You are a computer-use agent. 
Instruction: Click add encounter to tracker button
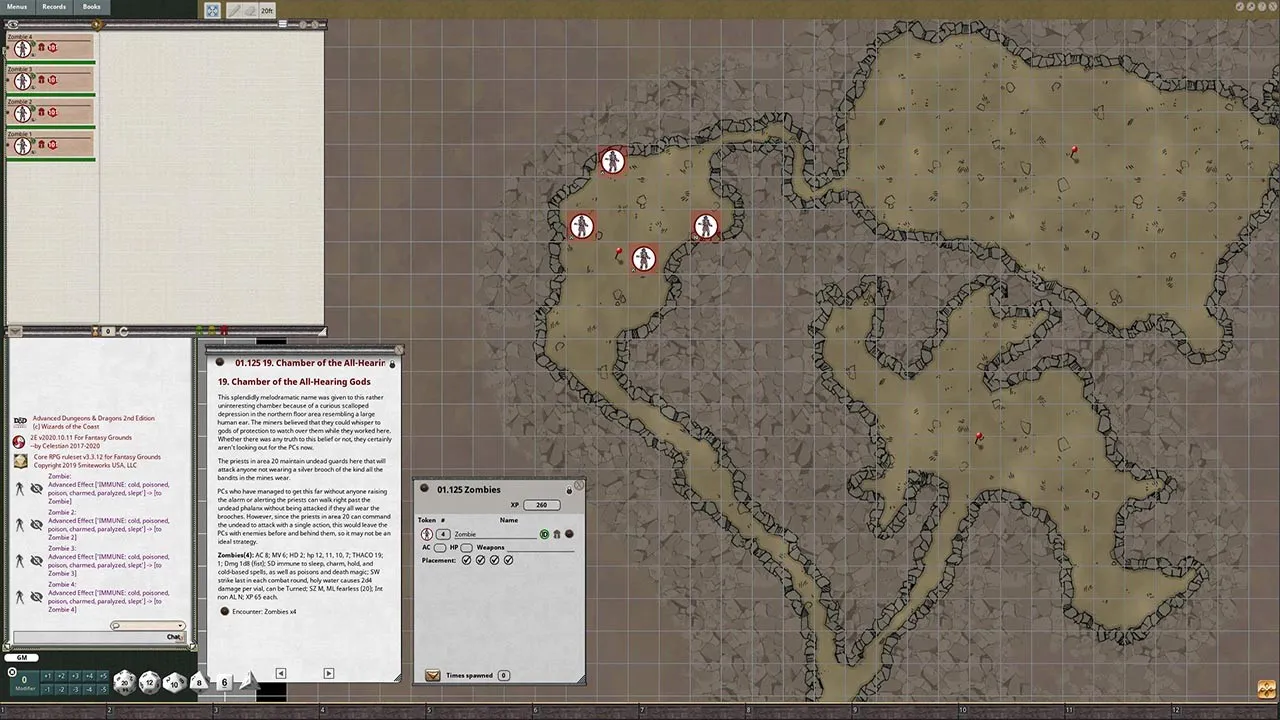pyautogui.click(x=432, y=675)
